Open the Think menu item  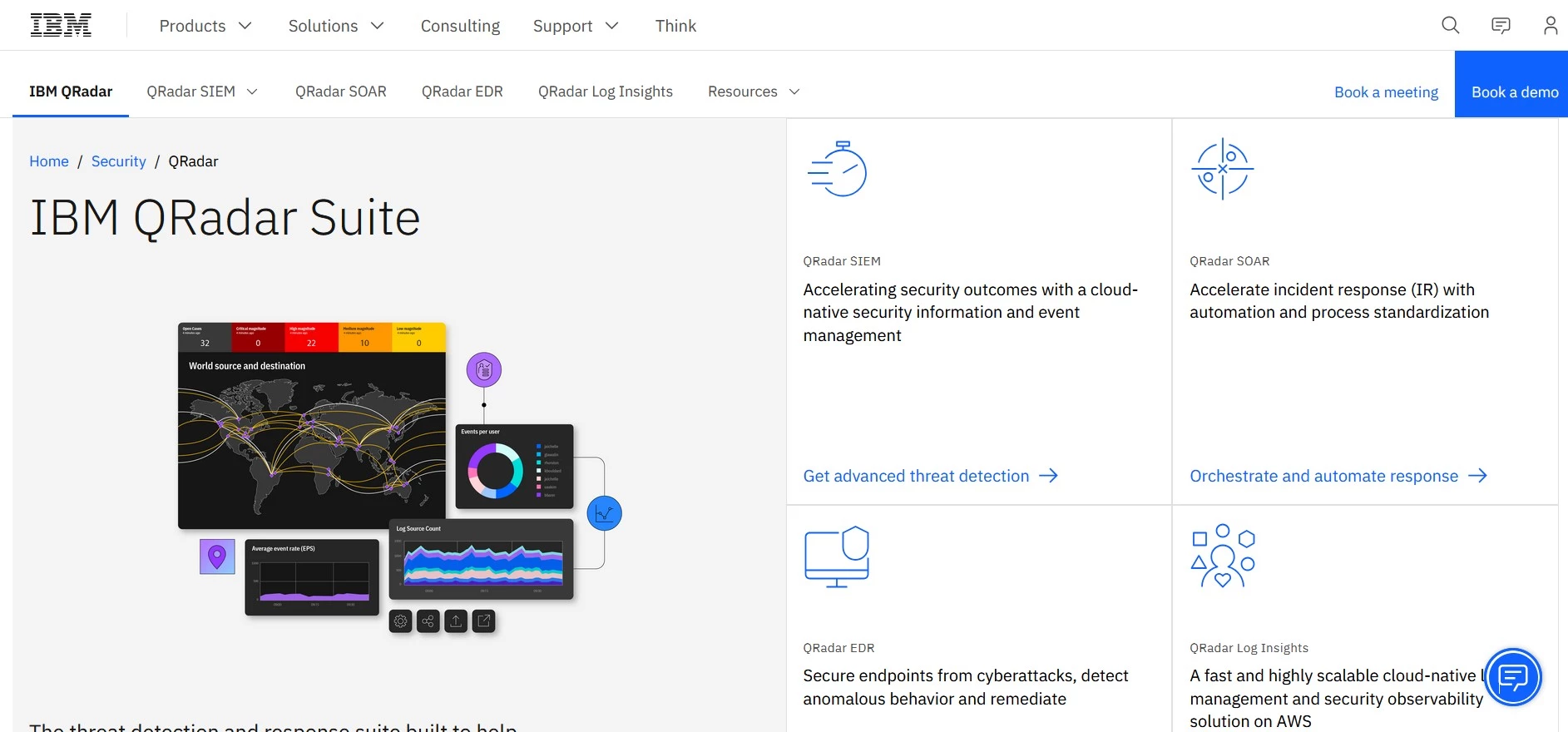click(x=675, y=26)
